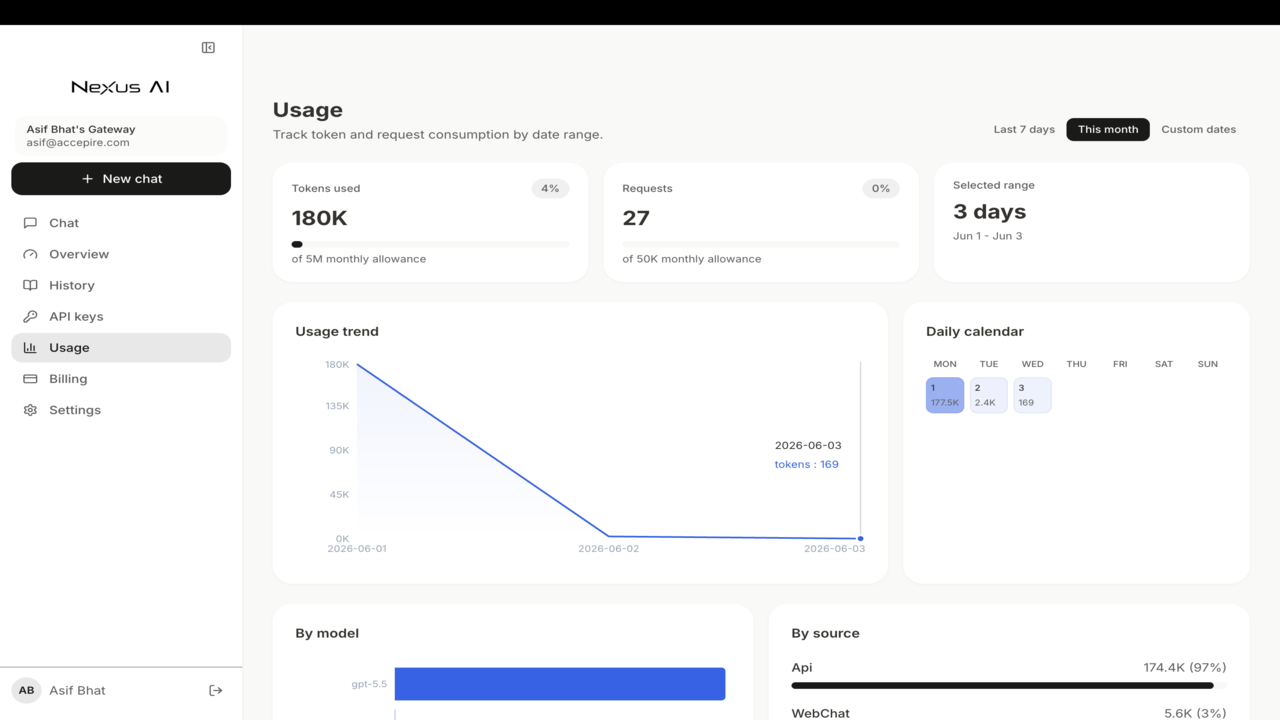
Task: Click the Nexus AI logo
Action: point(120,87)
